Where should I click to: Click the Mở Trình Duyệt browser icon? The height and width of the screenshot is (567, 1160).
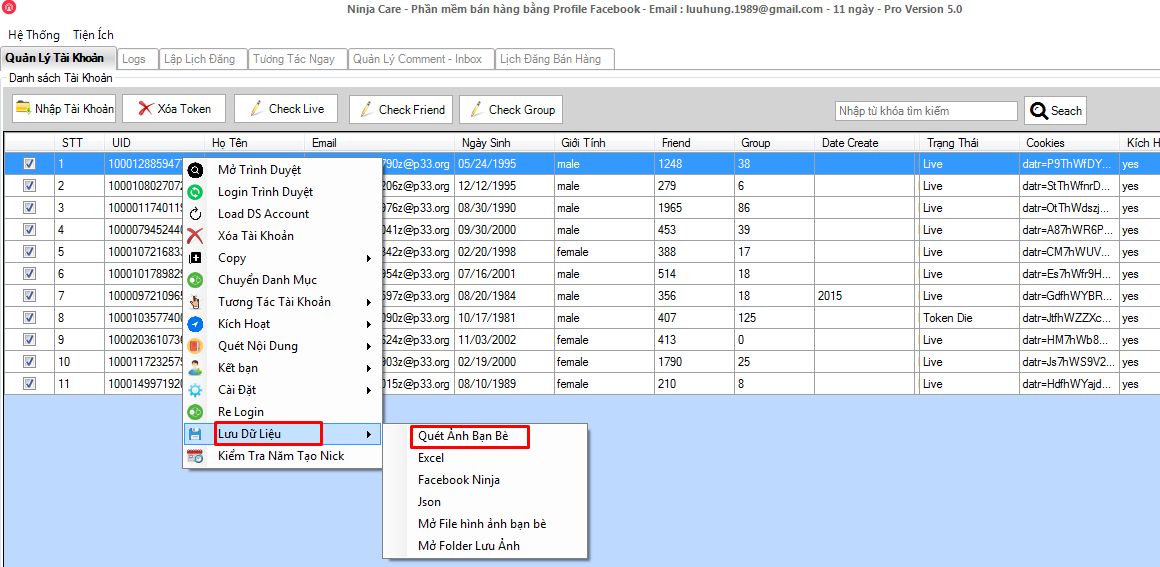coord(195,170)
